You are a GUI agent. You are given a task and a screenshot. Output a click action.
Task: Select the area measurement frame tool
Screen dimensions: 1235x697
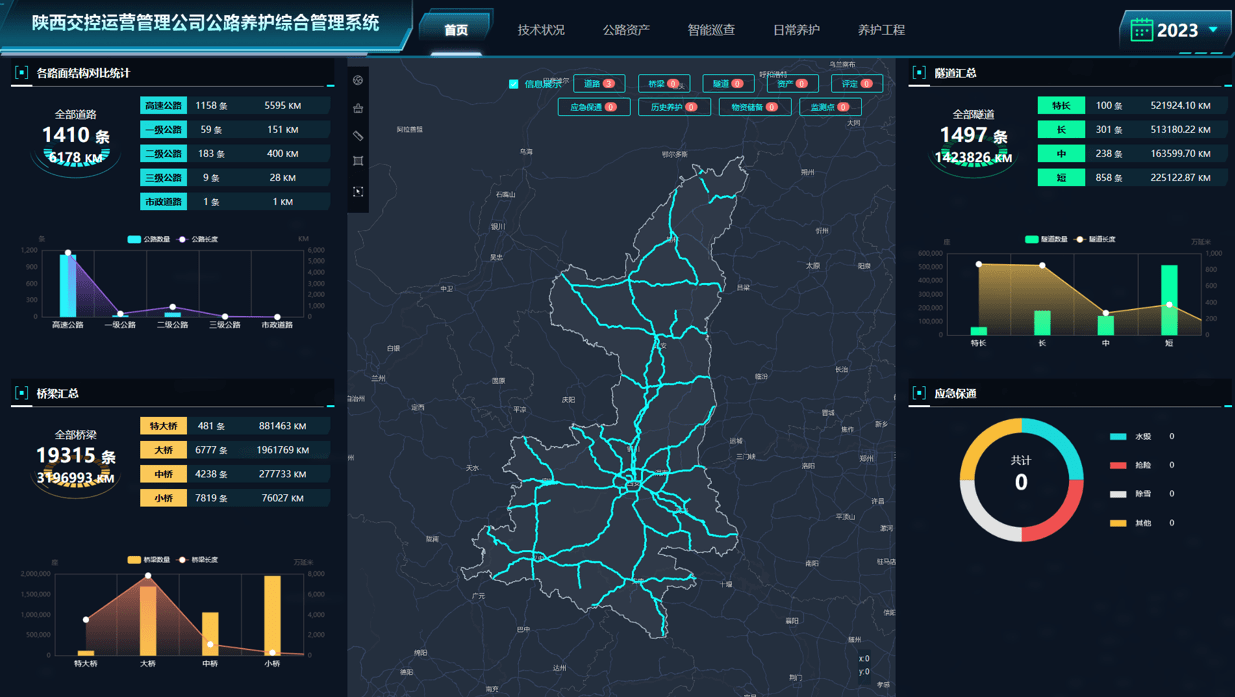tap(358, 161)
